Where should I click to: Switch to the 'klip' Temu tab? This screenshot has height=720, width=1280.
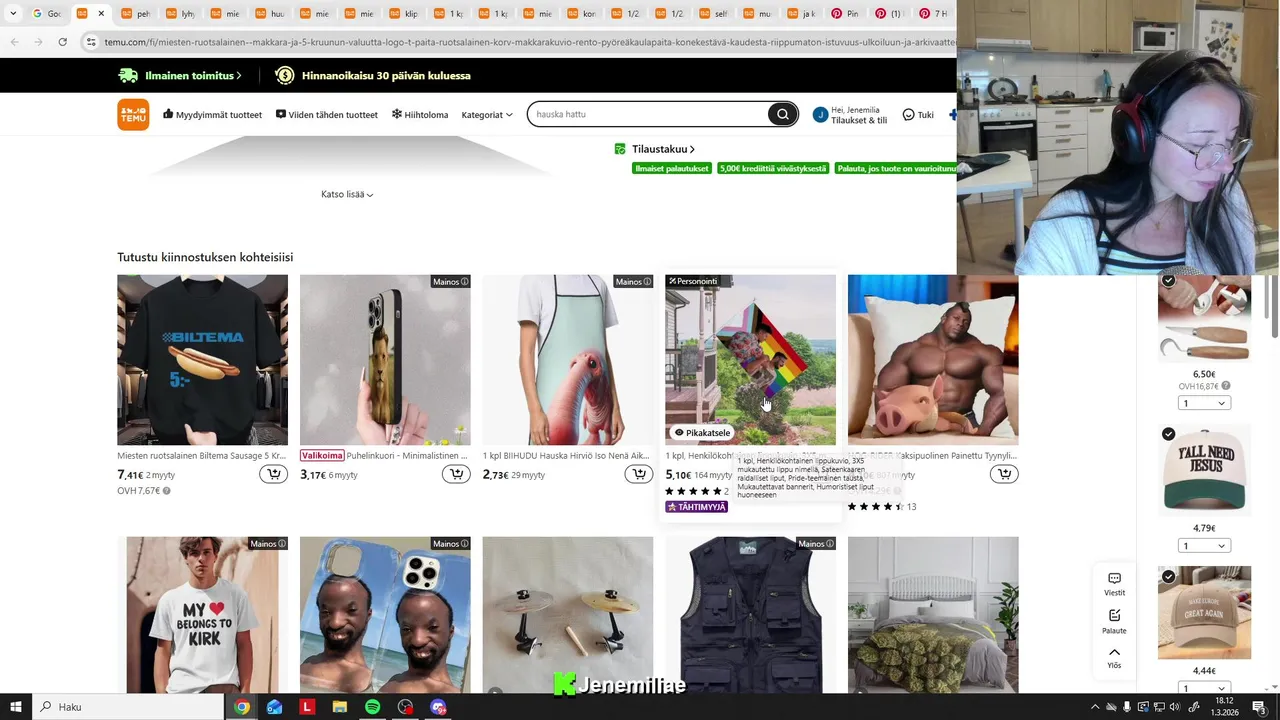pos(403,14)
